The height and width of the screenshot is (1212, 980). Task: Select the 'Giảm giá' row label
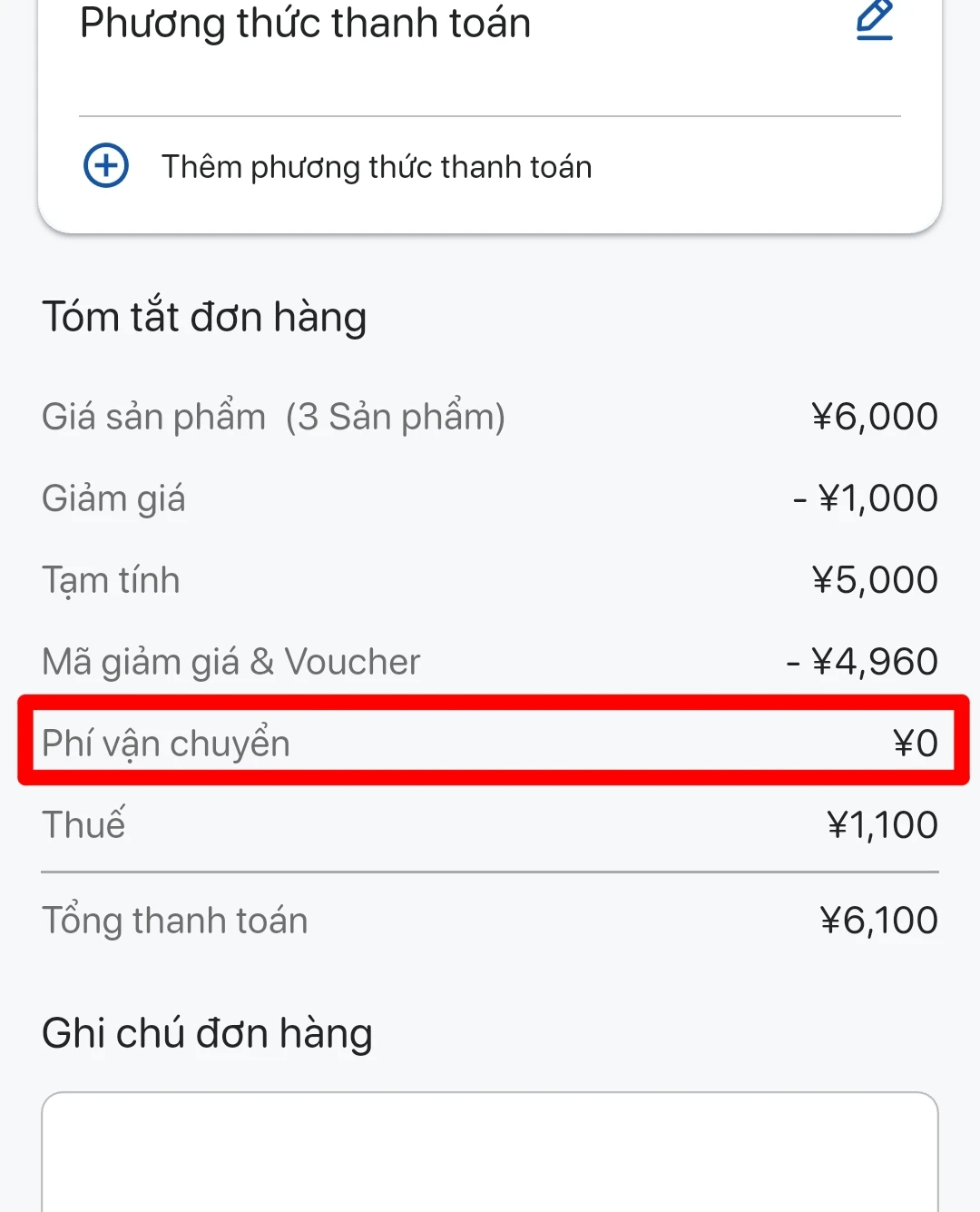(113, 498)
